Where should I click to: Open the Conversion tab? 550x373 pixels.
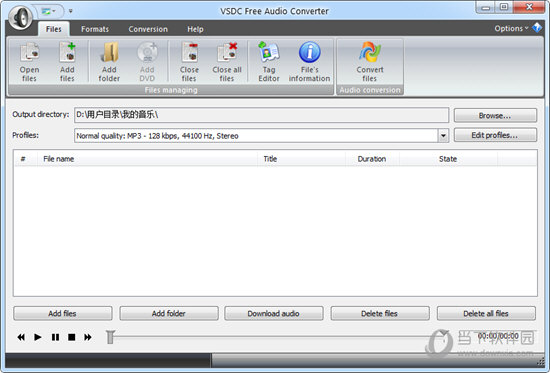tap(148, 29)
